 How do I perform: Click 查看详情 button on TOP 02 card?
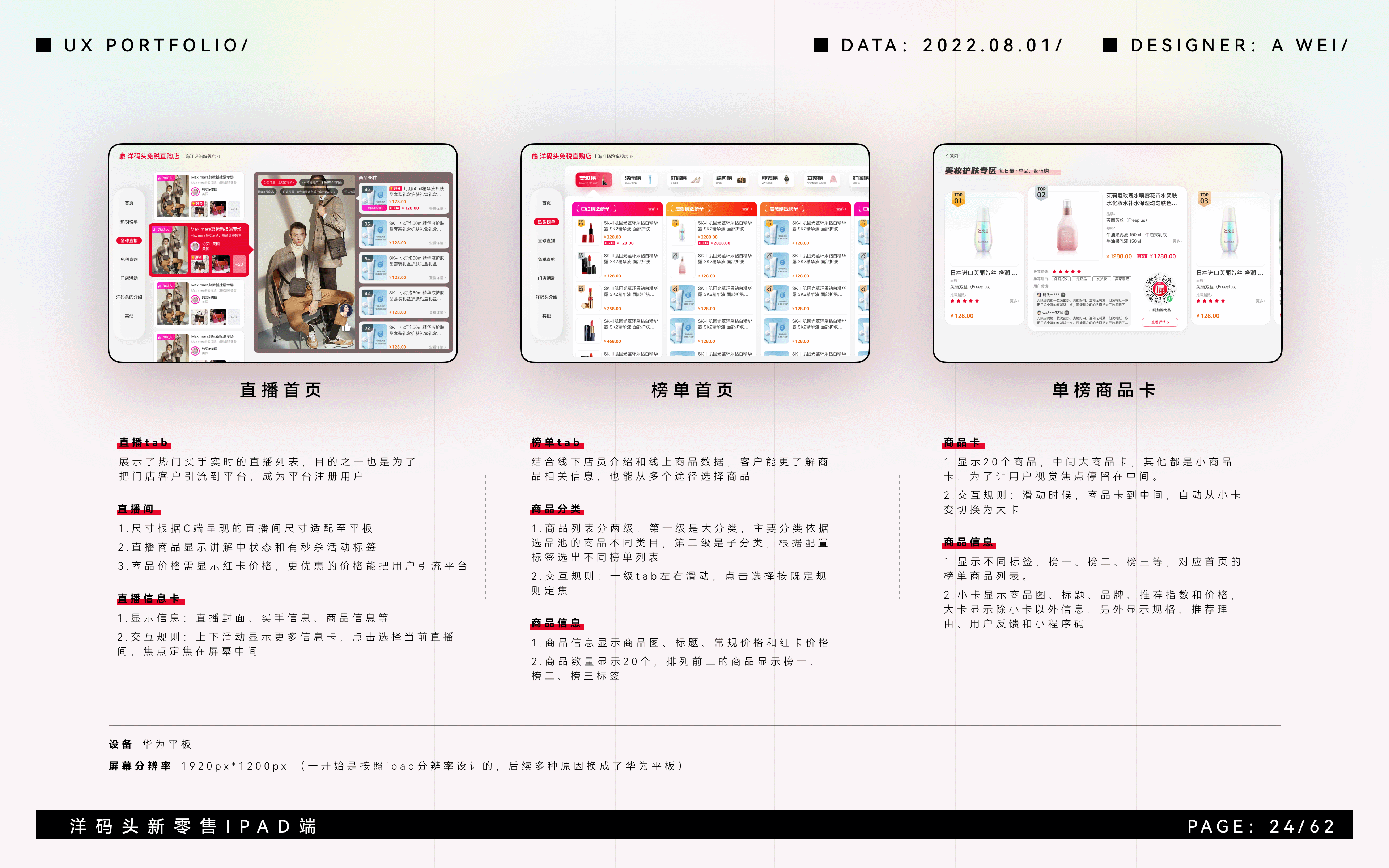coord(1159,323)
